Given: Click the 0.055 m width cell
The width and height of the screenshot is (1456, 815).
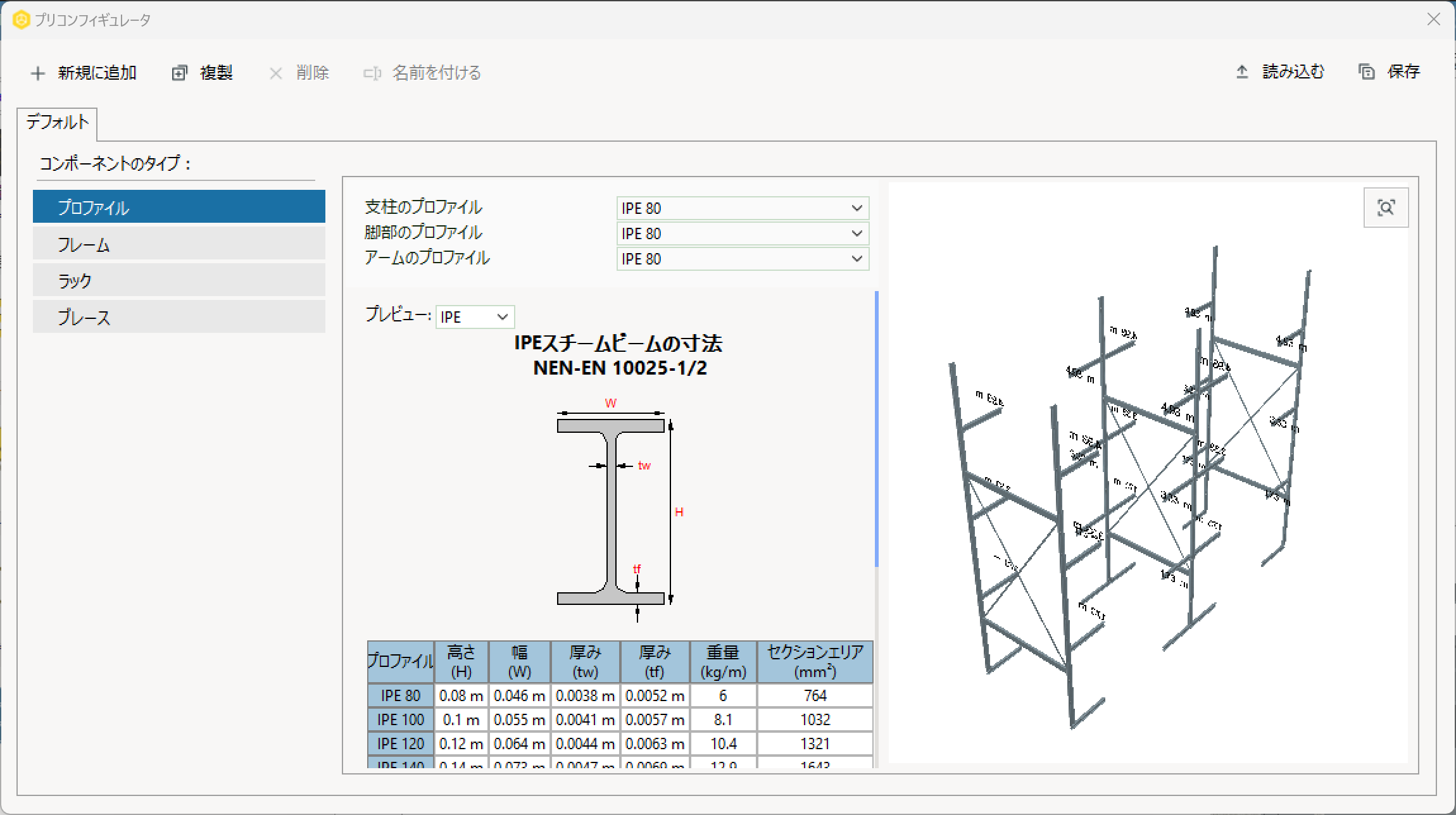Looking at the screenshot, I should [x=520, y=719].
